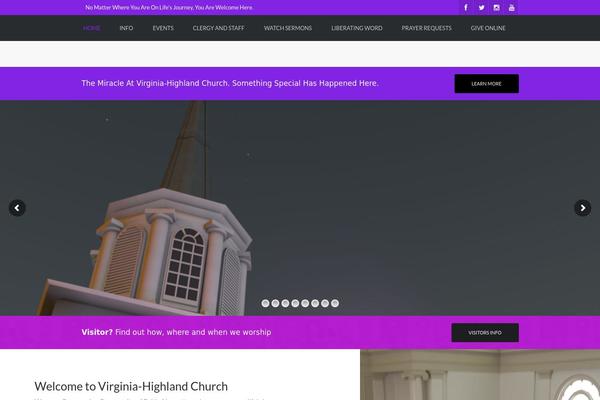Jump to fifth slide dot
The width and height of the screenshot is (600, 400).
click(305, 303)
